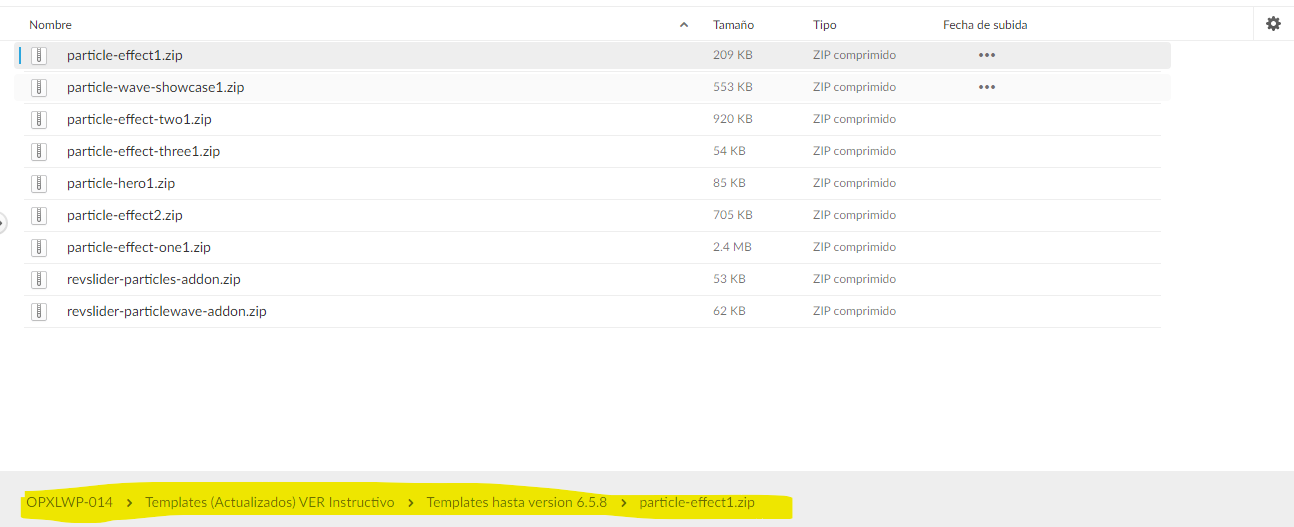The height and width of the screenshot is (527, 1294).
Task: Open more options for particle-wave-showcase1.zip
Action: pyautogui.click(x=987, y=88)
